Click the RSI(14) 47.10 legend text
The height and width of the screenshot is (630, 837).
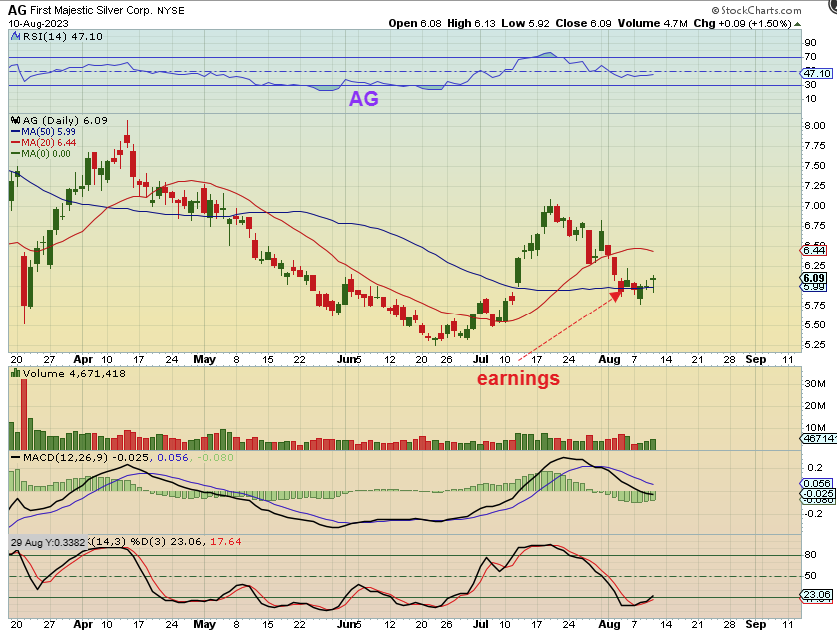tap(62, 36)
